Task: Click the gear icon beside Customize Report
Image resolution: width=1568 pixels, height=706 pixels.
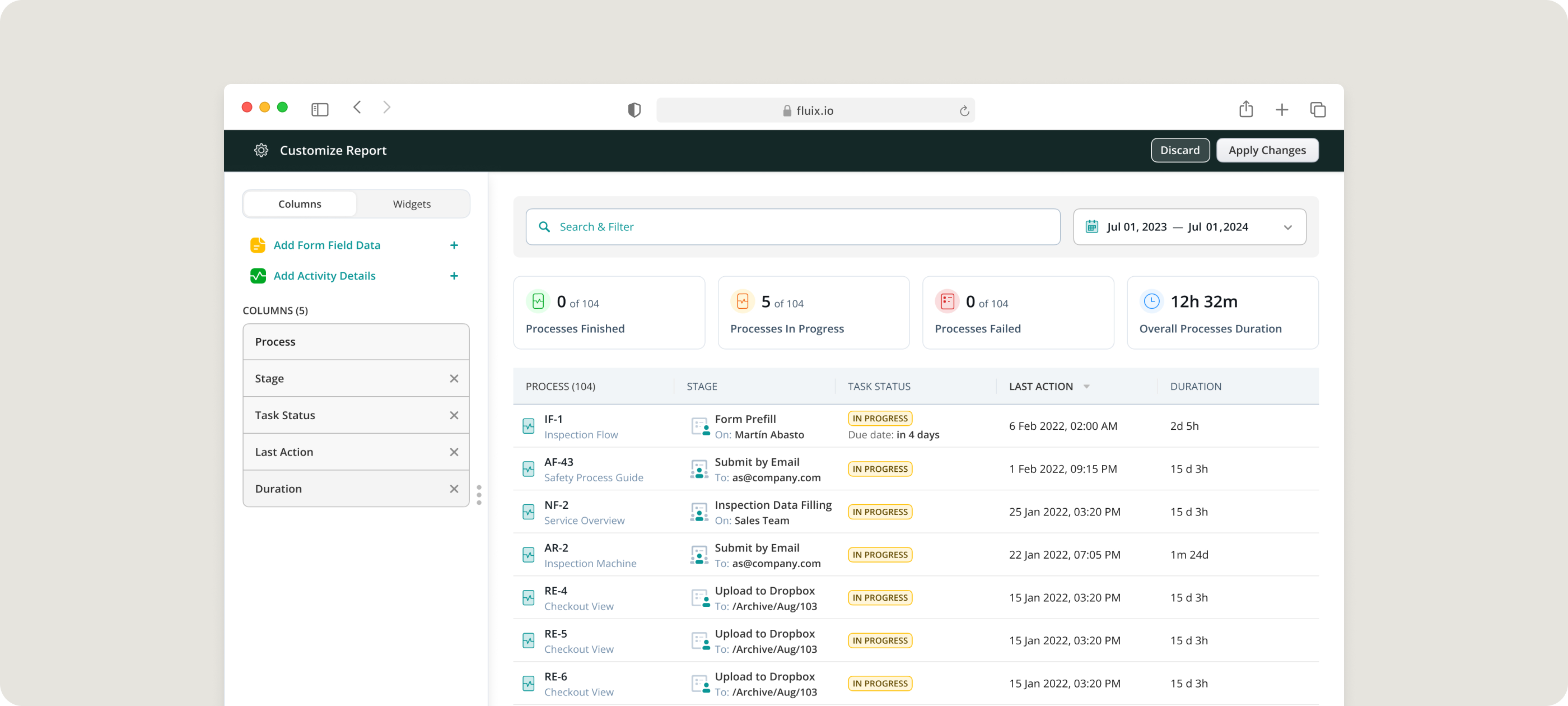Action: 261,151
